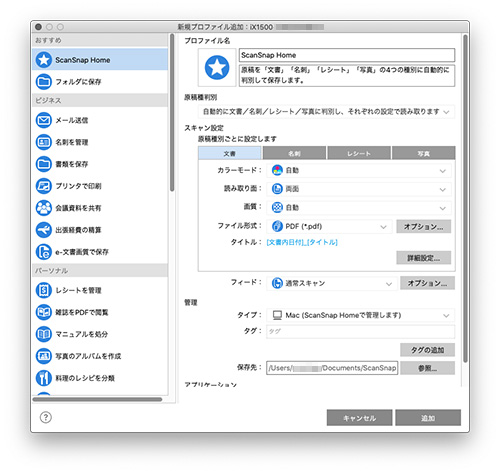This screenshot has width=500, height=473.
Task: Select the メール送信 profile label
Action: pyautogui.click(x=72, y=120)
